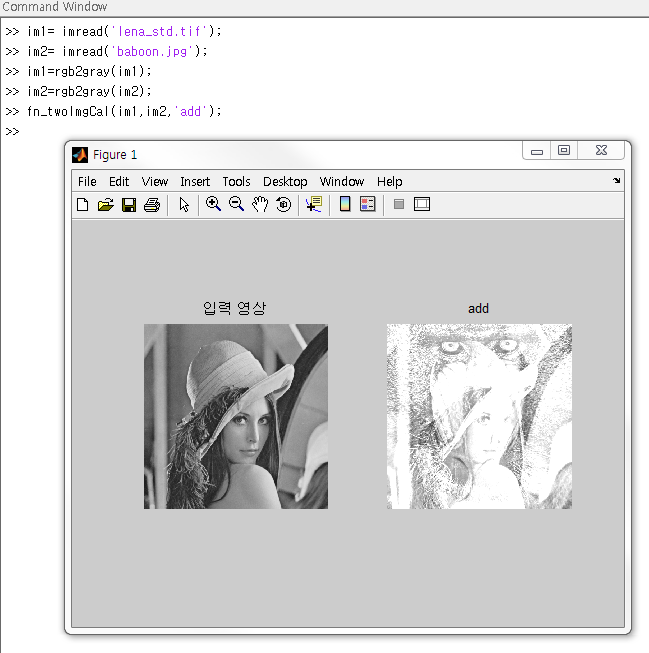
Task: Enable the Rotate 3D tool
Action: tap(284, 204)
